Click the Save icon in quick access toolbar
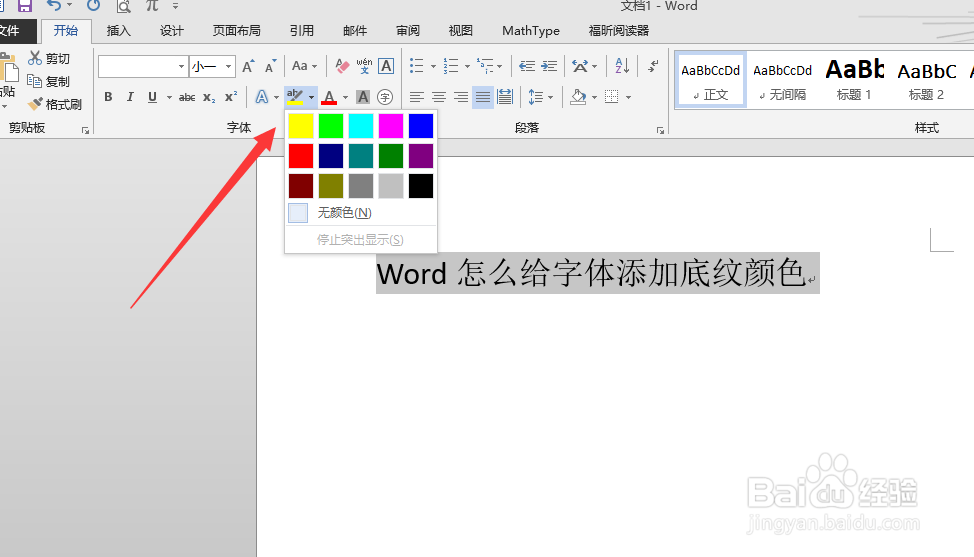Viewport: 974px width, 557px height. [25, 6]
